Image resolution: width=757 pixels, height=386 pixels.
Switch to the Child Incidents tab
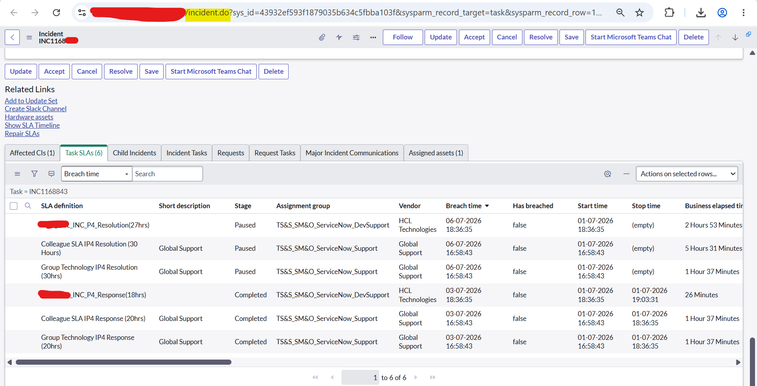134,153
